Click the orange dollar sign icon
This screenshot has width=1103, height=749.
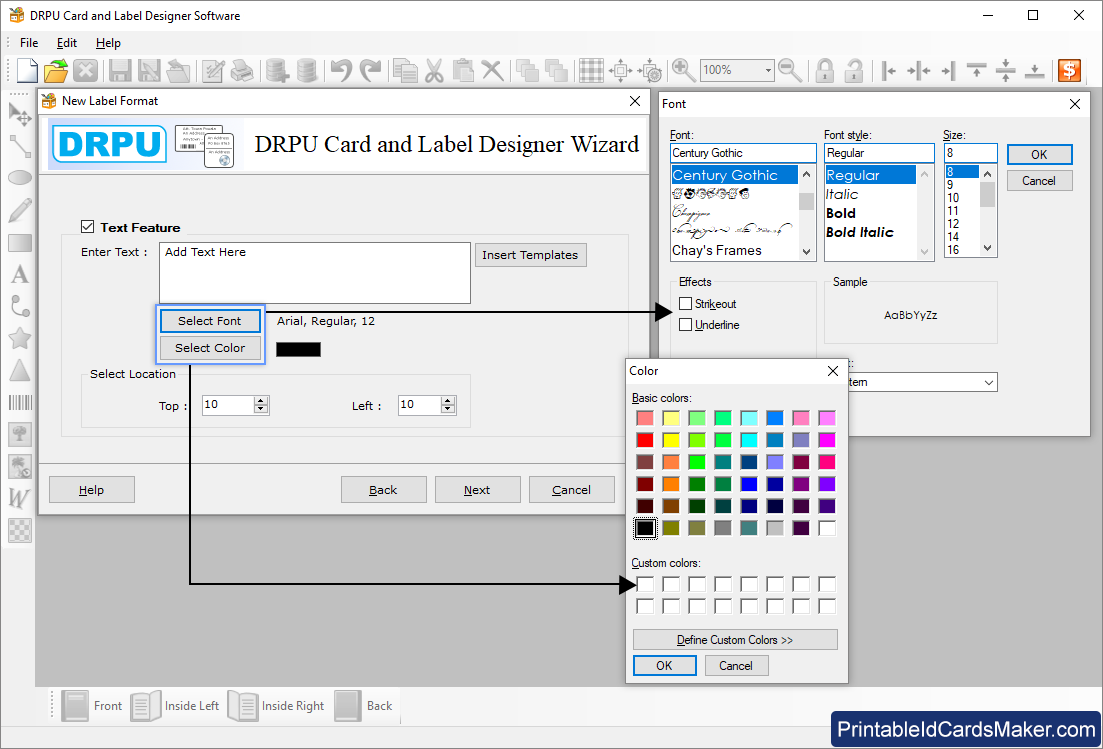coord(1069,70)
